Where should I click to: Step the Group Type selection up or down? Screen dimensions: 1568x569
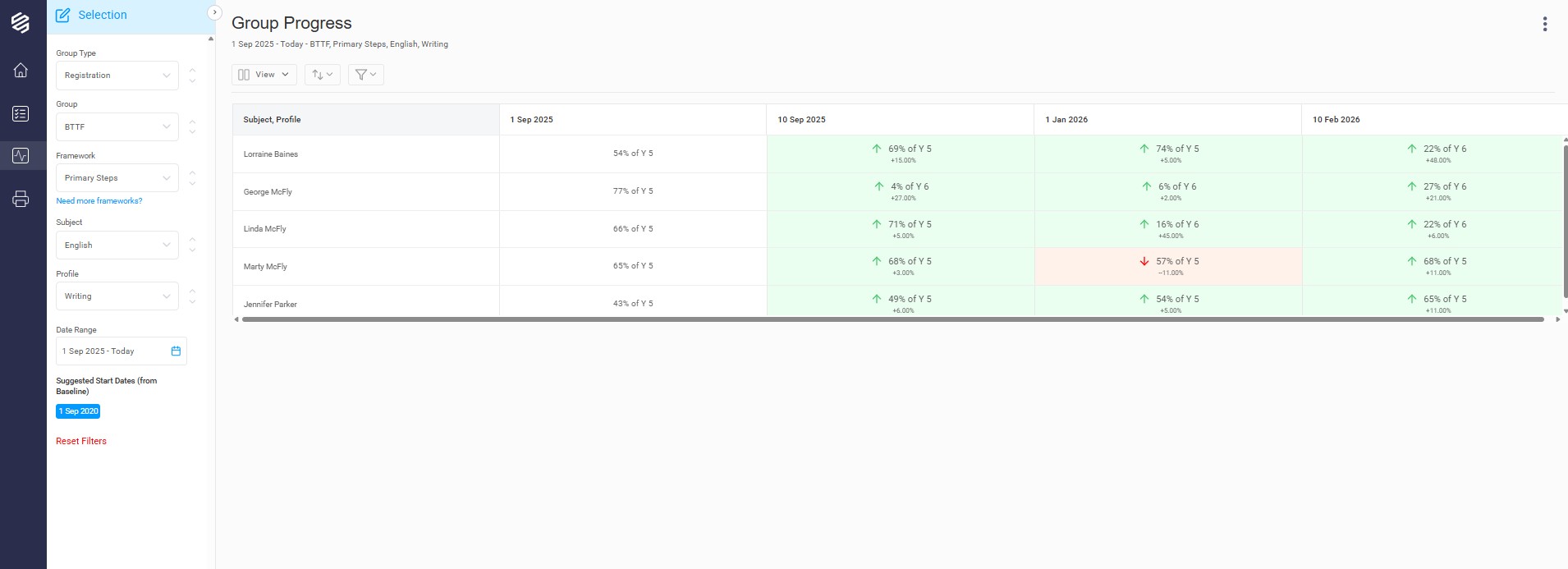click(x=192, y=76)
